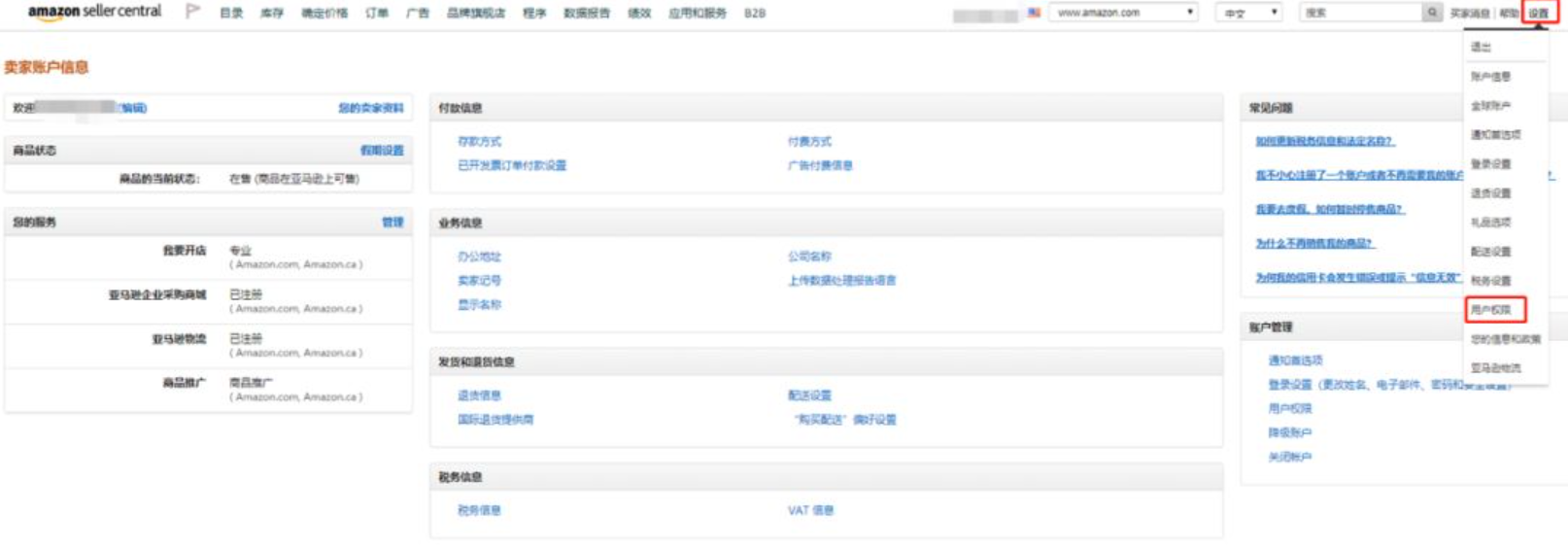Open the 程序 menu
The height and width of the screenshot is (550, 1568).
[534, 14]
